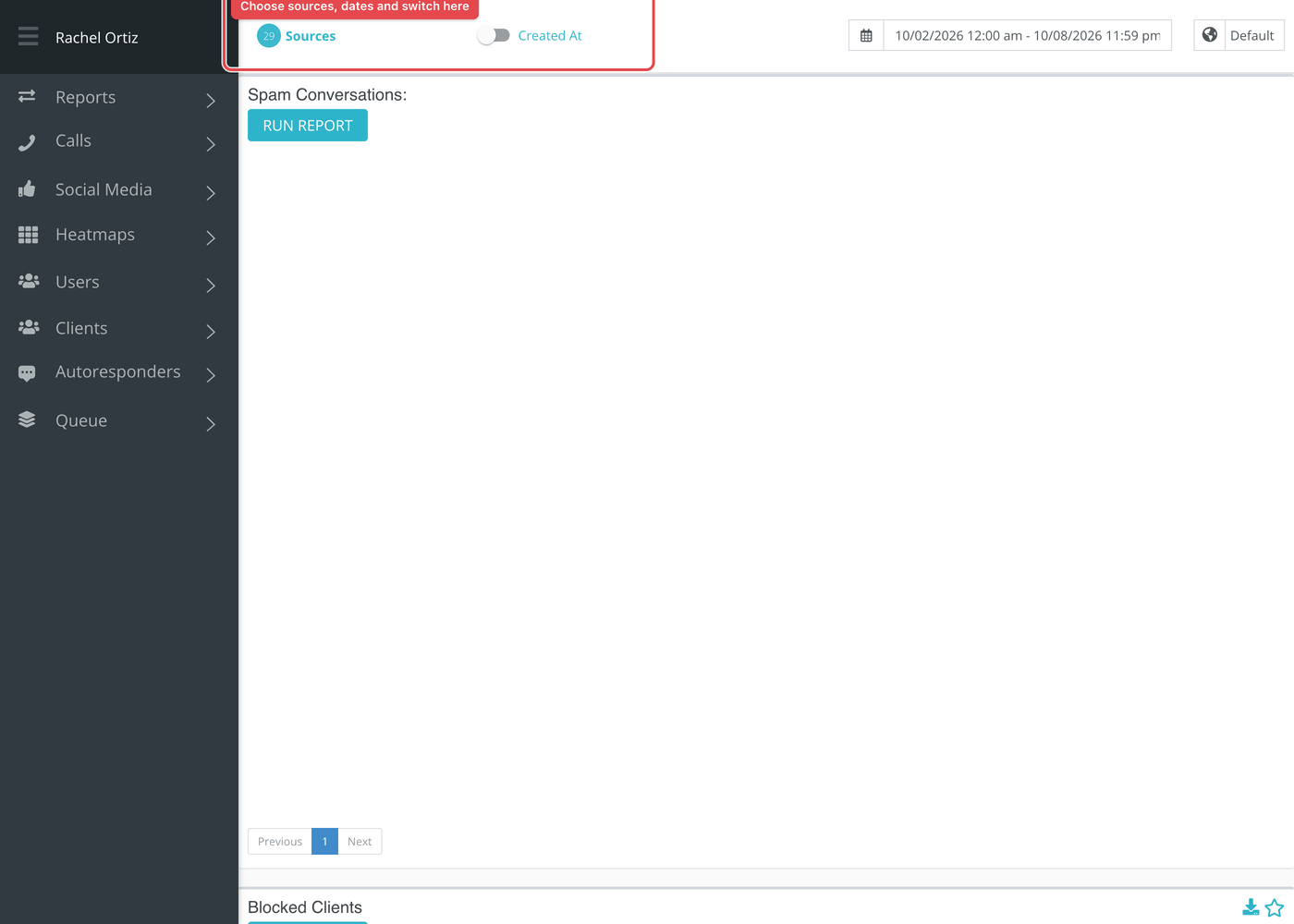Download the Blocked Clients report

1251,907
